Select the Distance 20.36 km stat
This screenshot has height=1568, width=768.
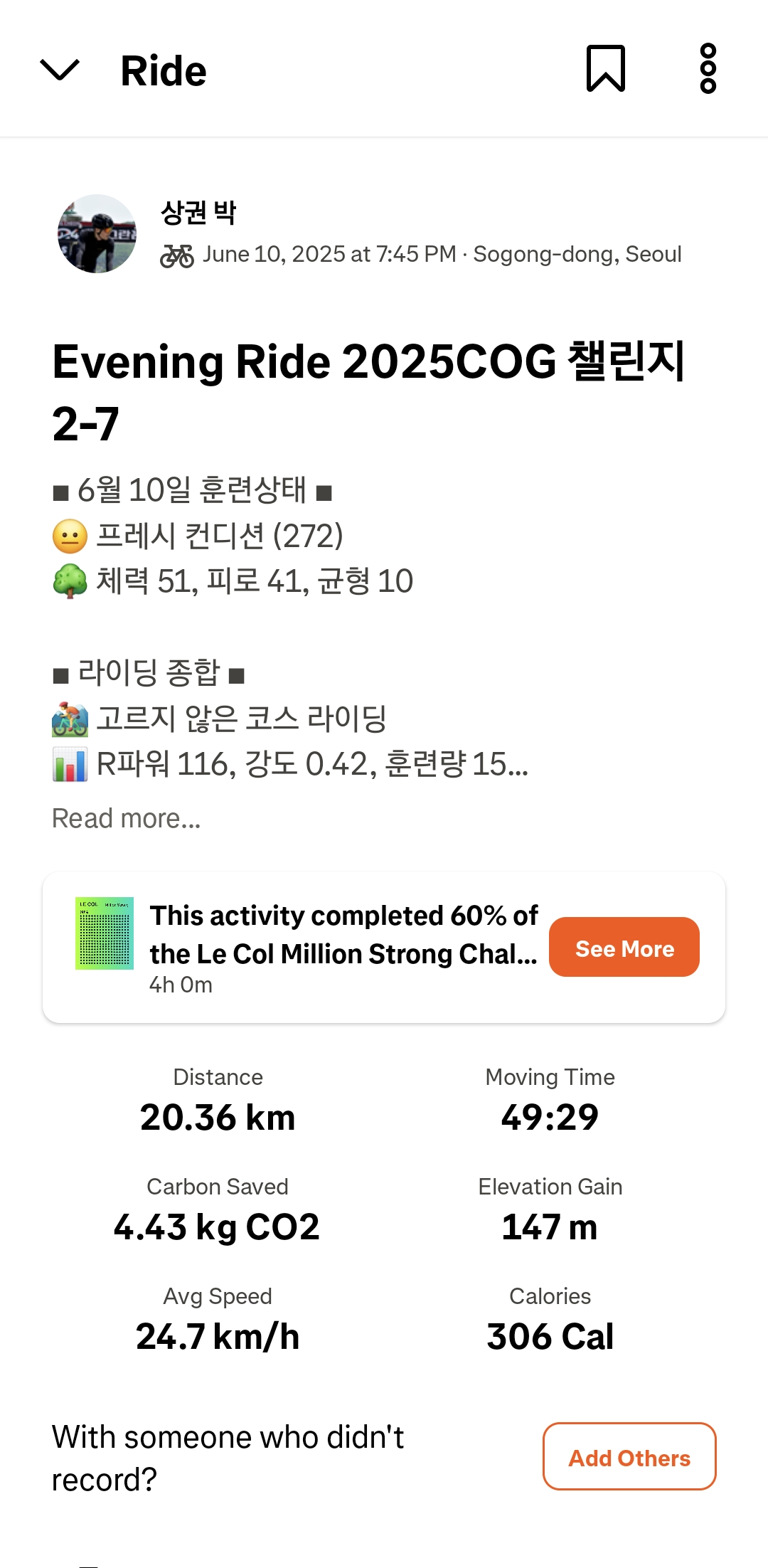pos(218,1101)
